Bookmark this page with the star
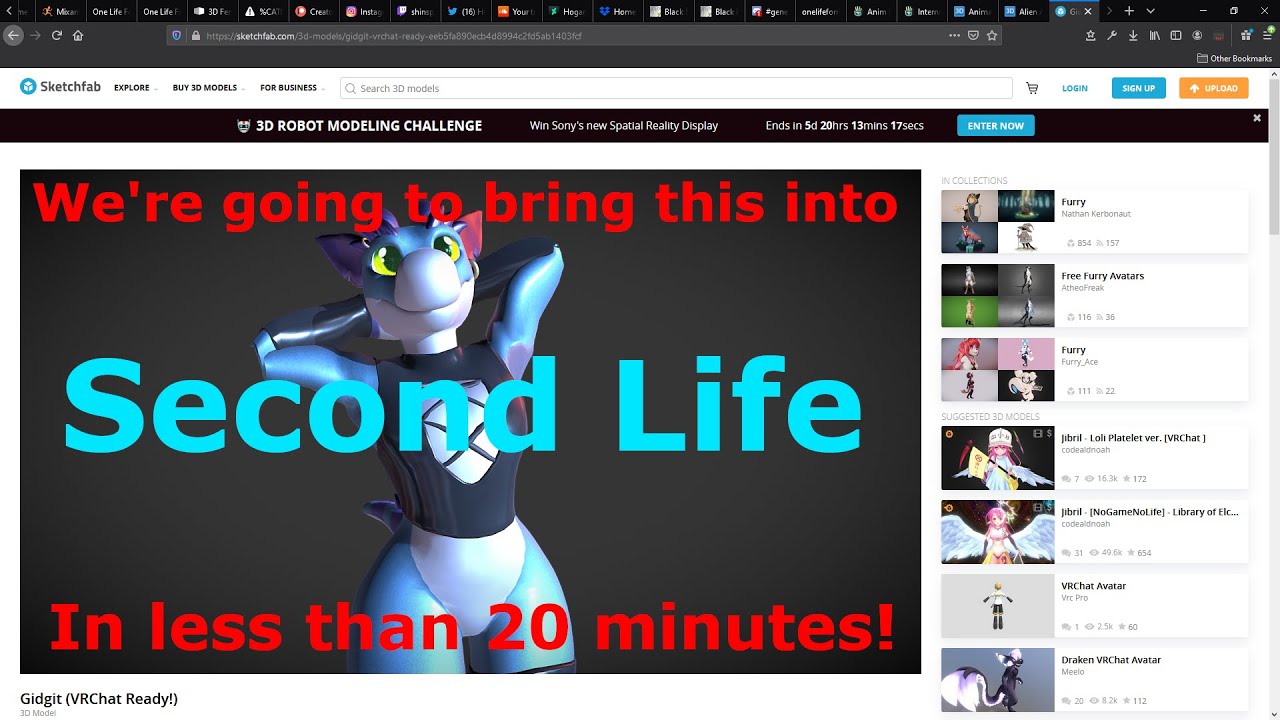This screenshot has width=1280, height=720. point(992,35)
